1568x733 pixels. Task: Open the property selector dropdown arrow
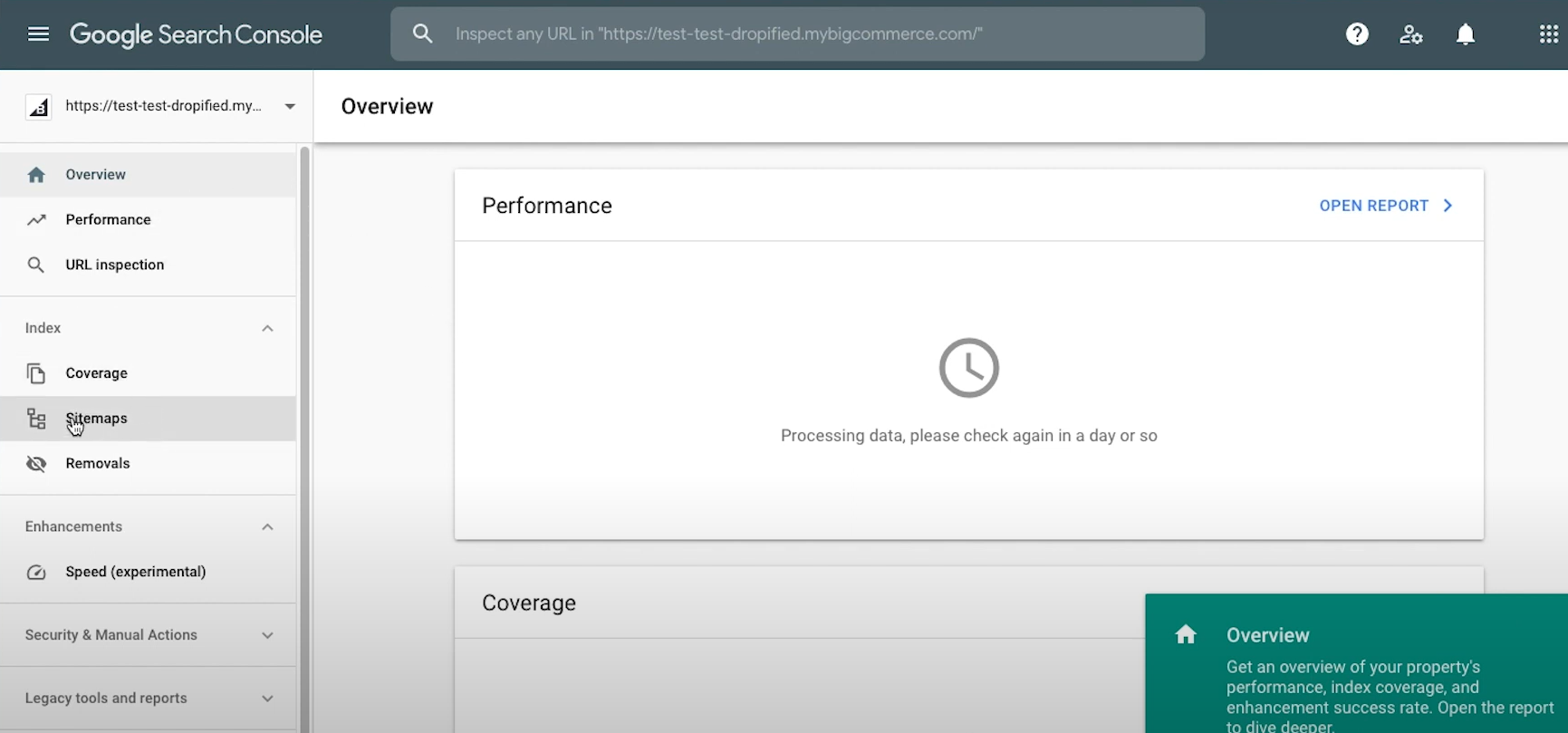(x=290, y=107)
